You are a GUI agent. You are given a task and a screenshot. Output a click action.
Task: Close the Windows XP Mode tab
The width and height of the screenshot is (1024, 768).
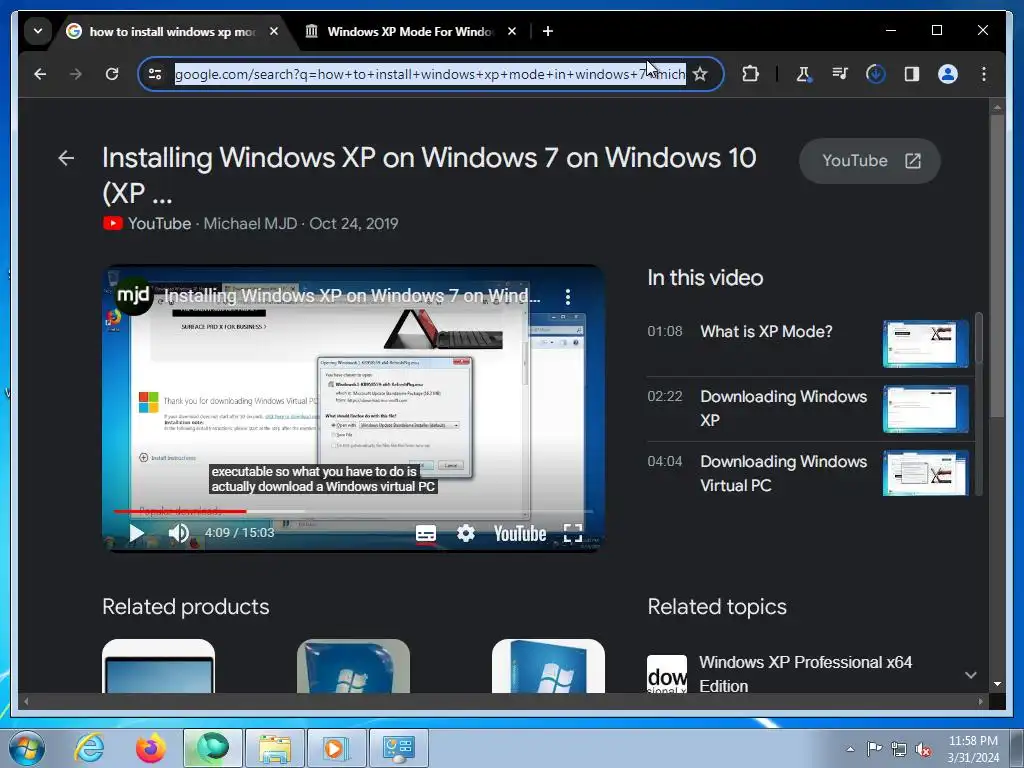(x=512, y=31)
